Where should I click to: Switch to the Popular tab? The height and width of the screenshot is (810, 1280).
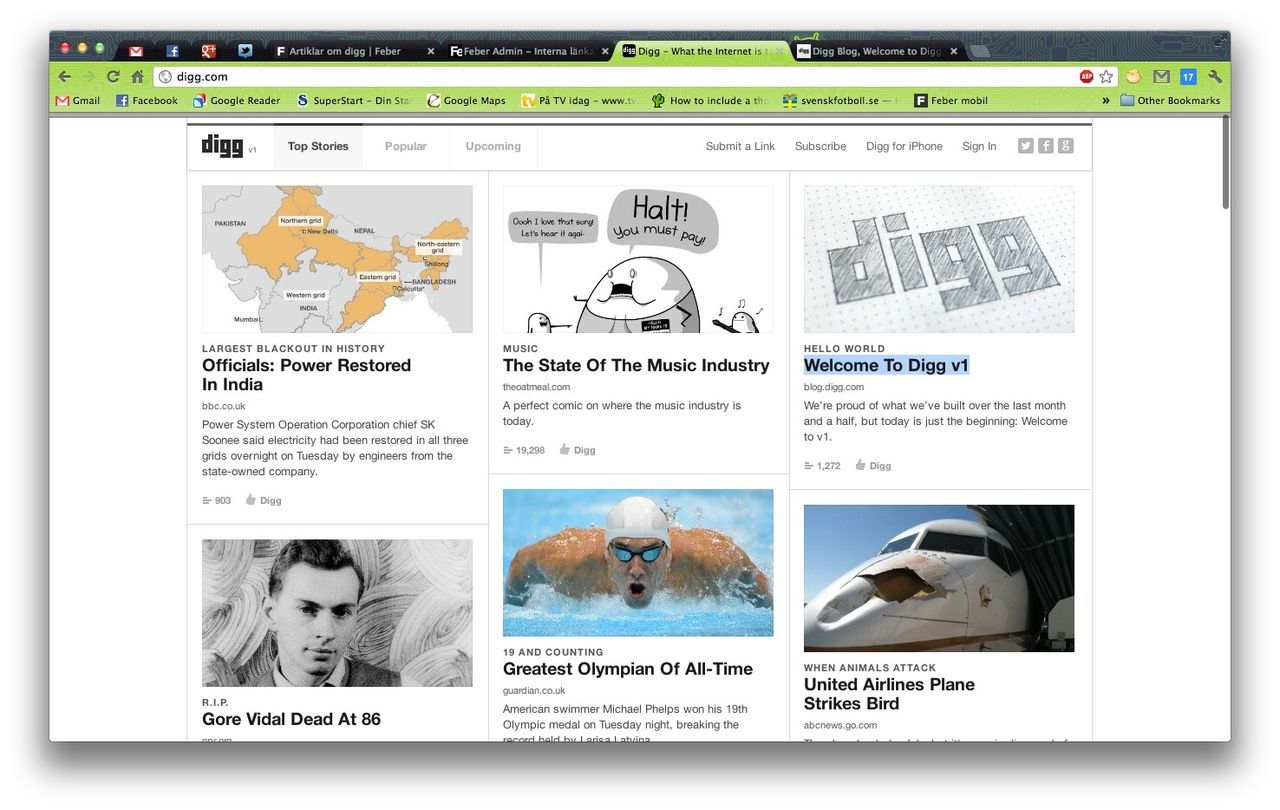pyautogui.click(x=406, y=146)
